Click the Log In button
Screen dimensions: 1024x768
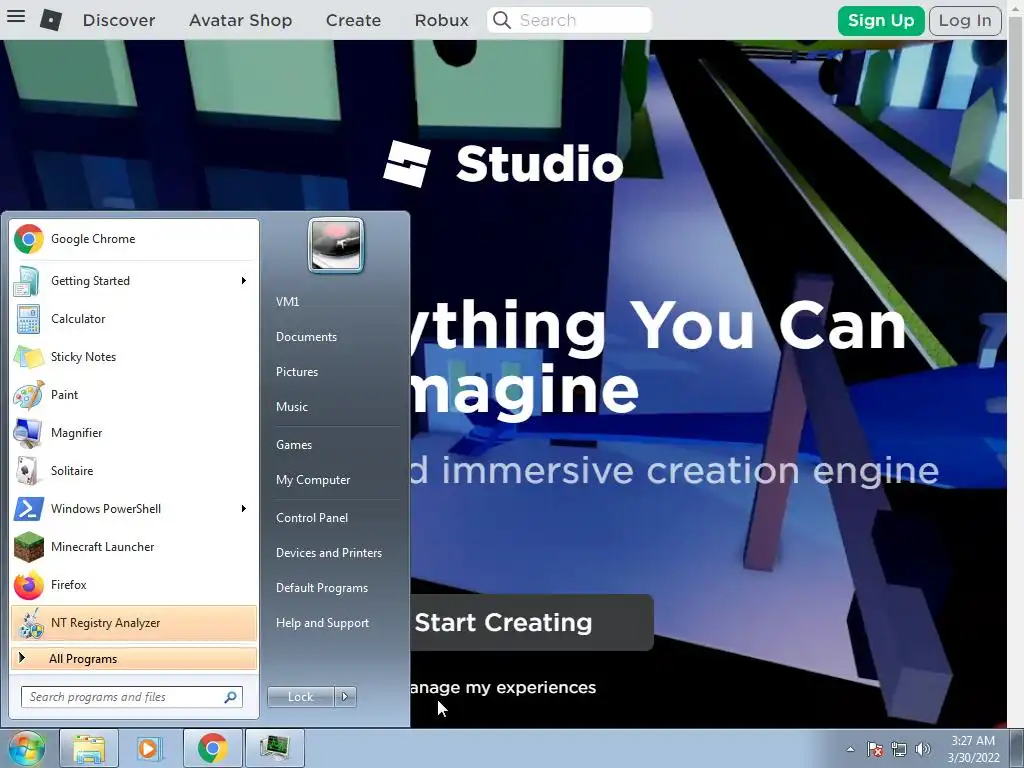pyautogui.click(x=965, y=21)
